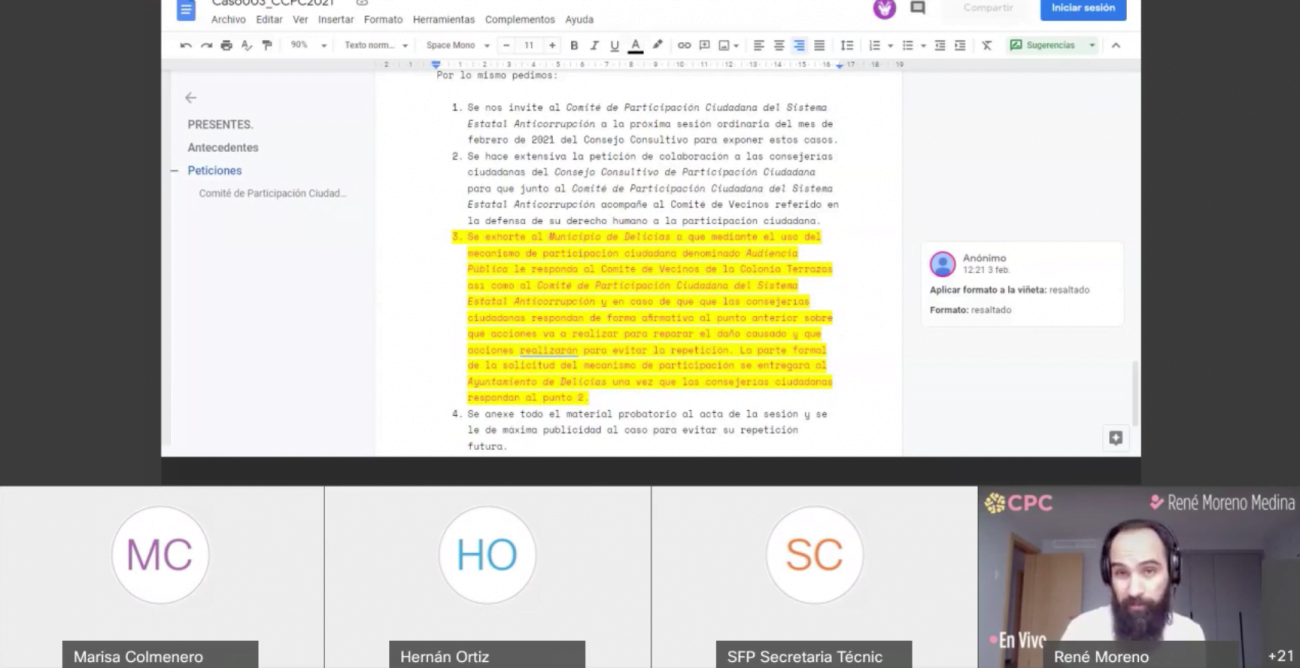
Task: Click the anonymous animal avatar in header
Action: pyautogui.click(x=885, y=8)
